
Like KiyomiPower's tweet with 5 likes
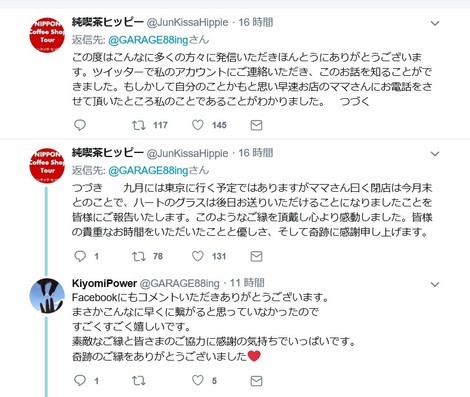[x=198, y=380]
